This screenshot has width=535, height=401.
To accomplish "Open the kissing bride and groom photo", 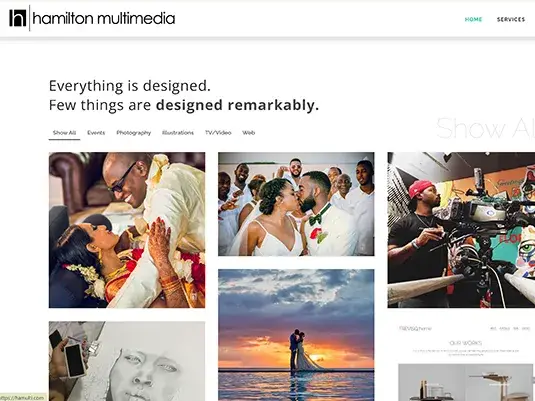I will (x=296, y=204).
